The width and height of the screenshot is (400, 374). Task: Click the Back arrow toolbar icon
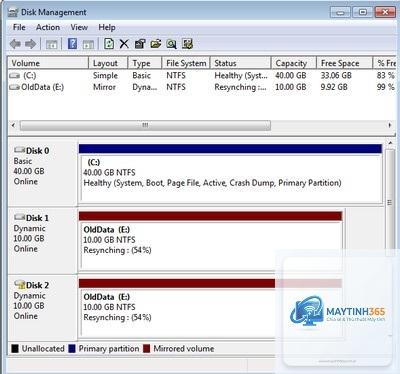[x=15, y=44]
